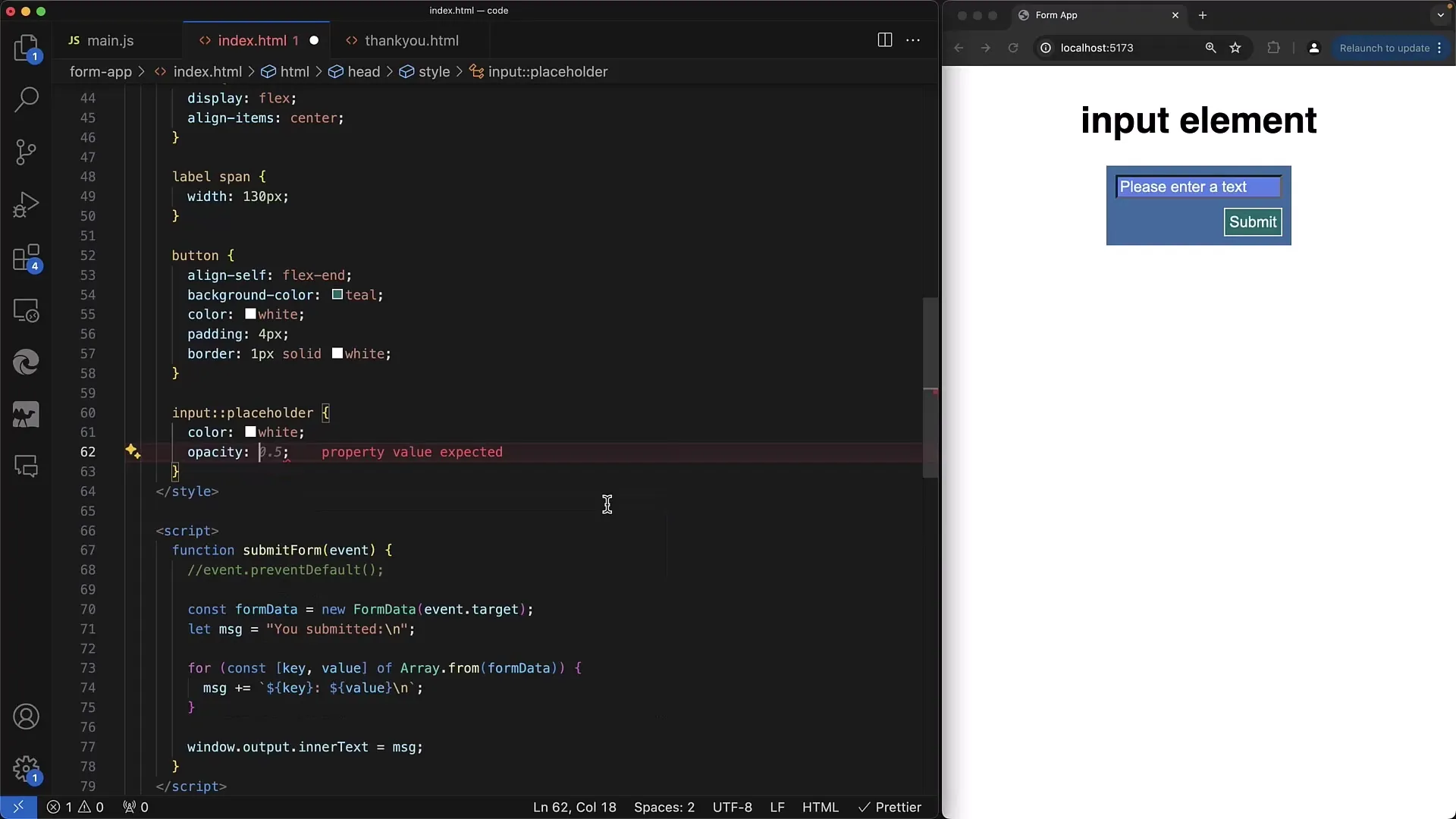The height and width of the screenshot is (819, 1456).
Task: Expand the head breadcrumb item
Action: point(363,71)
